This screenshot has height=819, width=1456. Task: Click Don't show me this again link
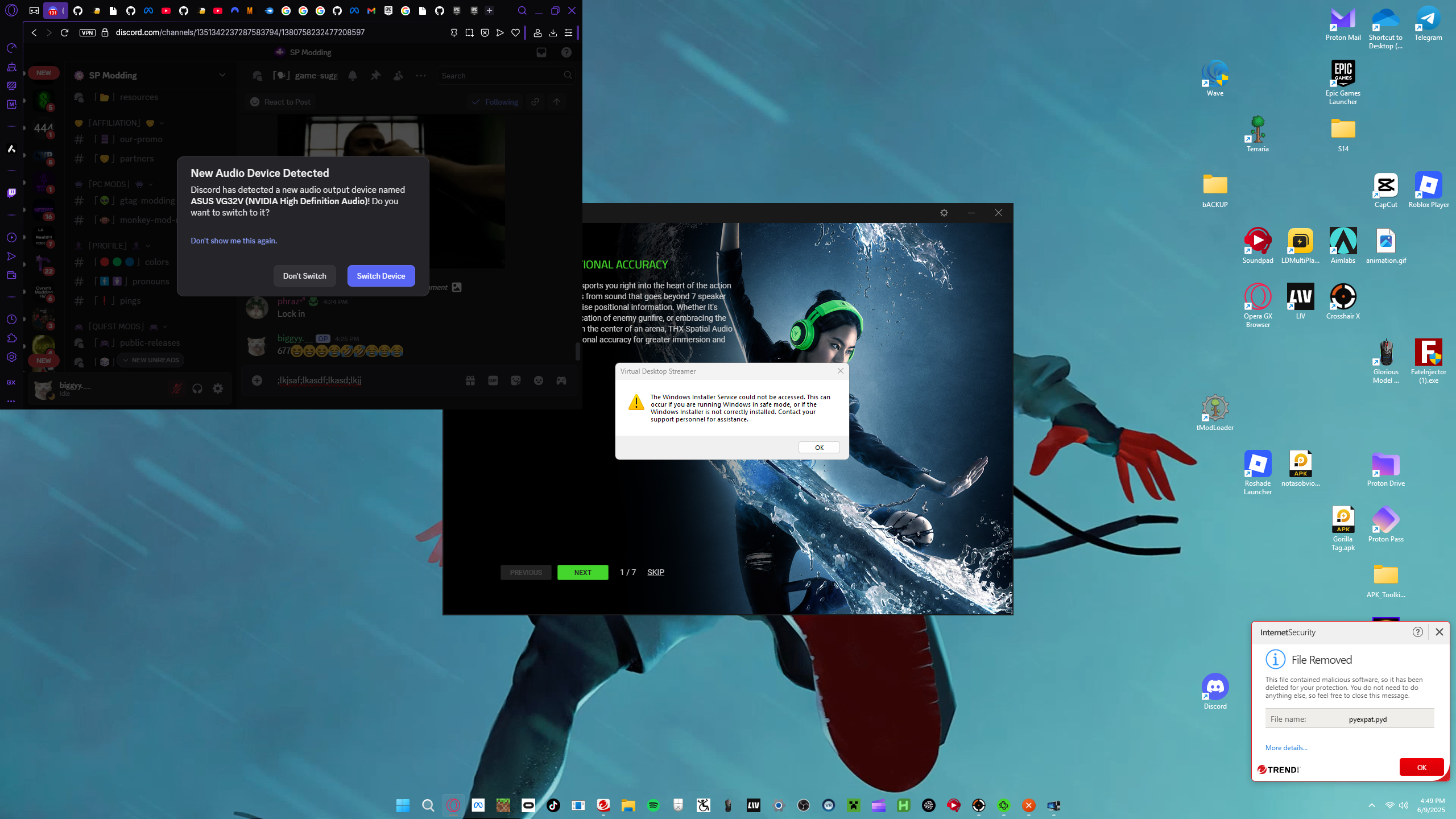click(234, 241)
